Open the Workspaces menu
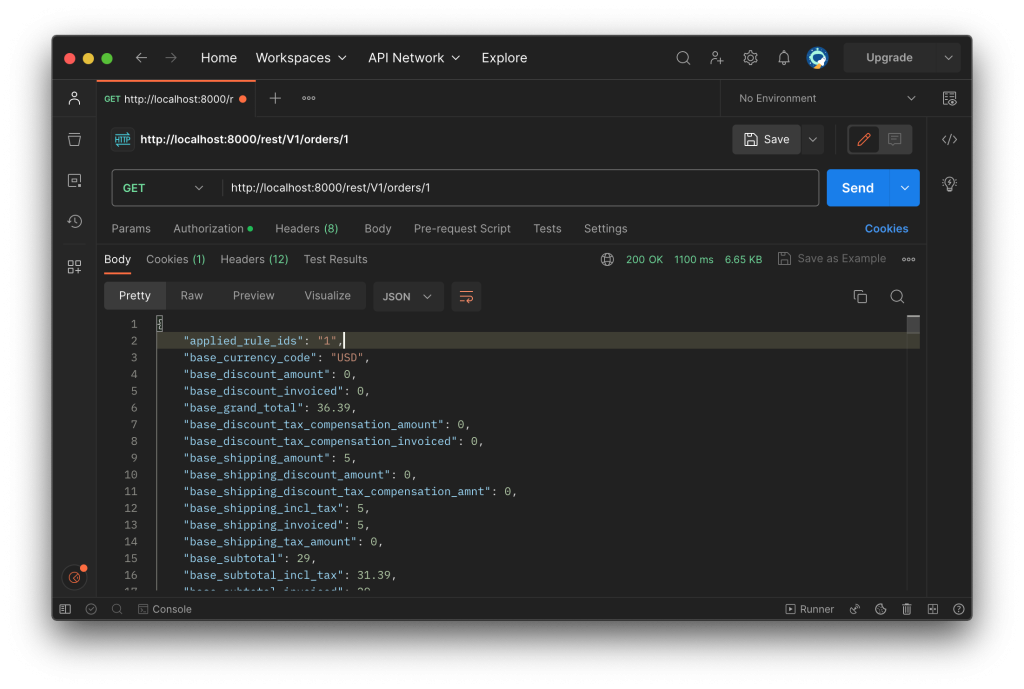 pos(301,57)
